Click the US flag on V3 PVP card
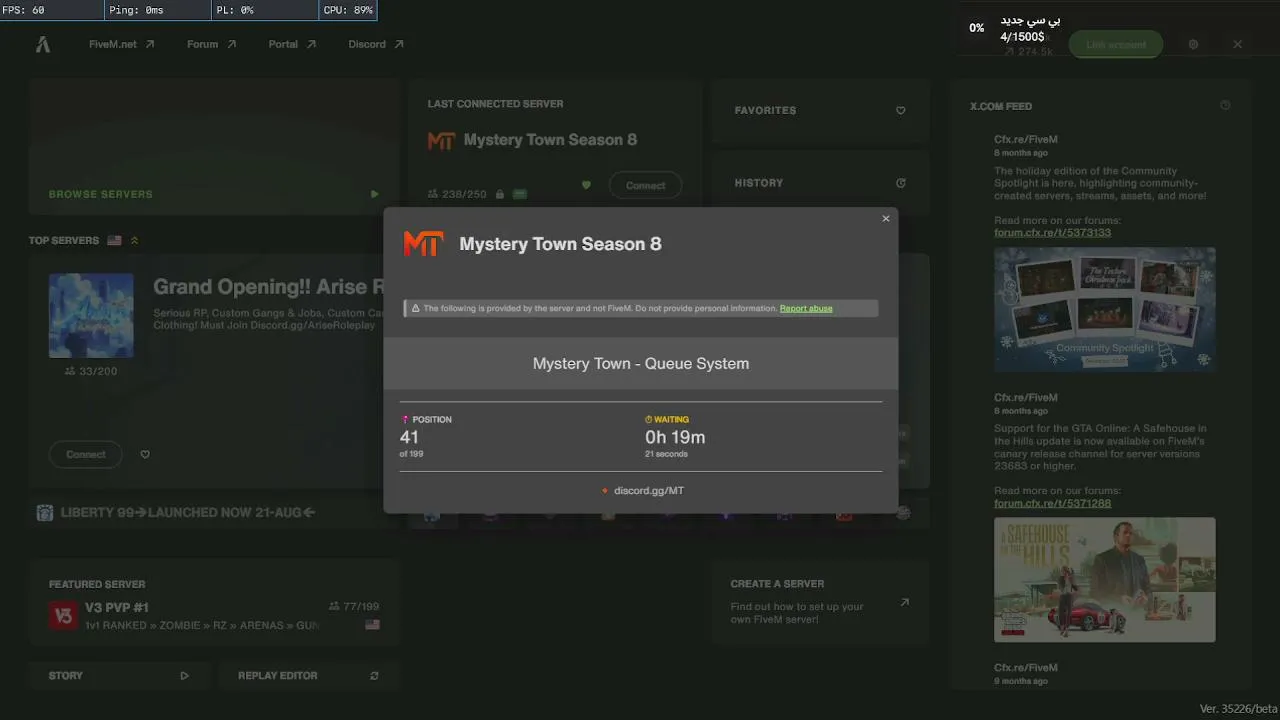 pos(372,625)
